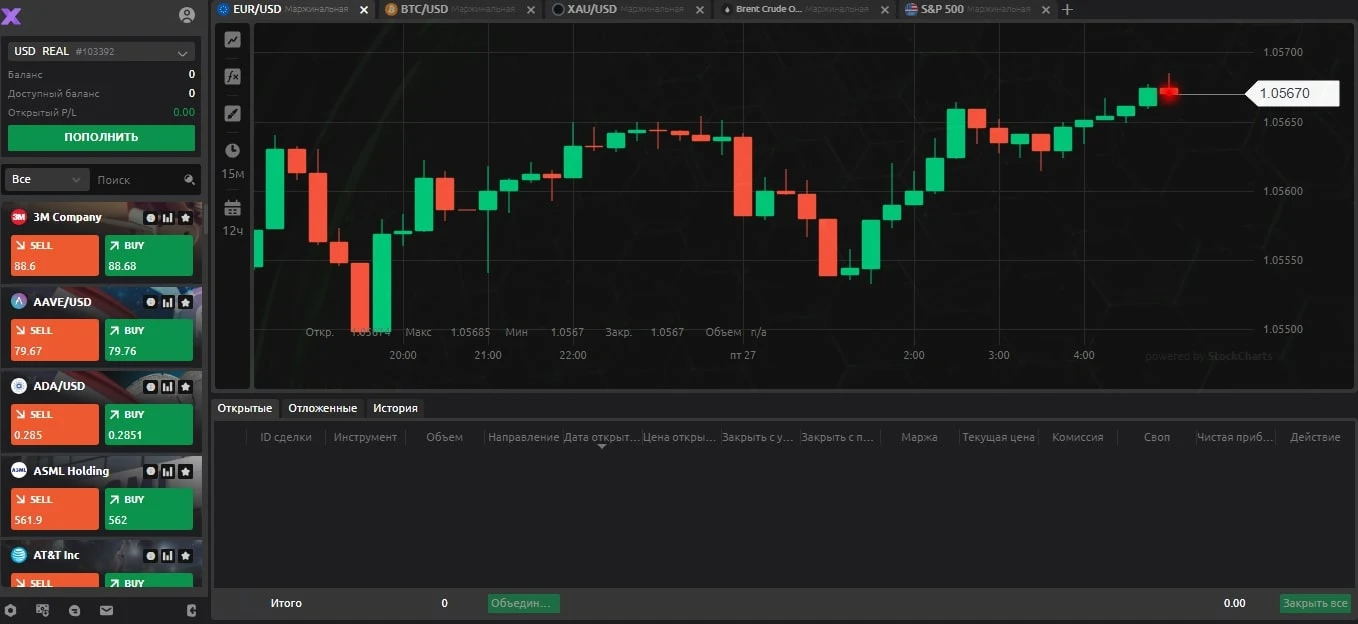Open the settings hexagon icon in bottom bar
The image size is (1358, 624).
pos(11,610)
